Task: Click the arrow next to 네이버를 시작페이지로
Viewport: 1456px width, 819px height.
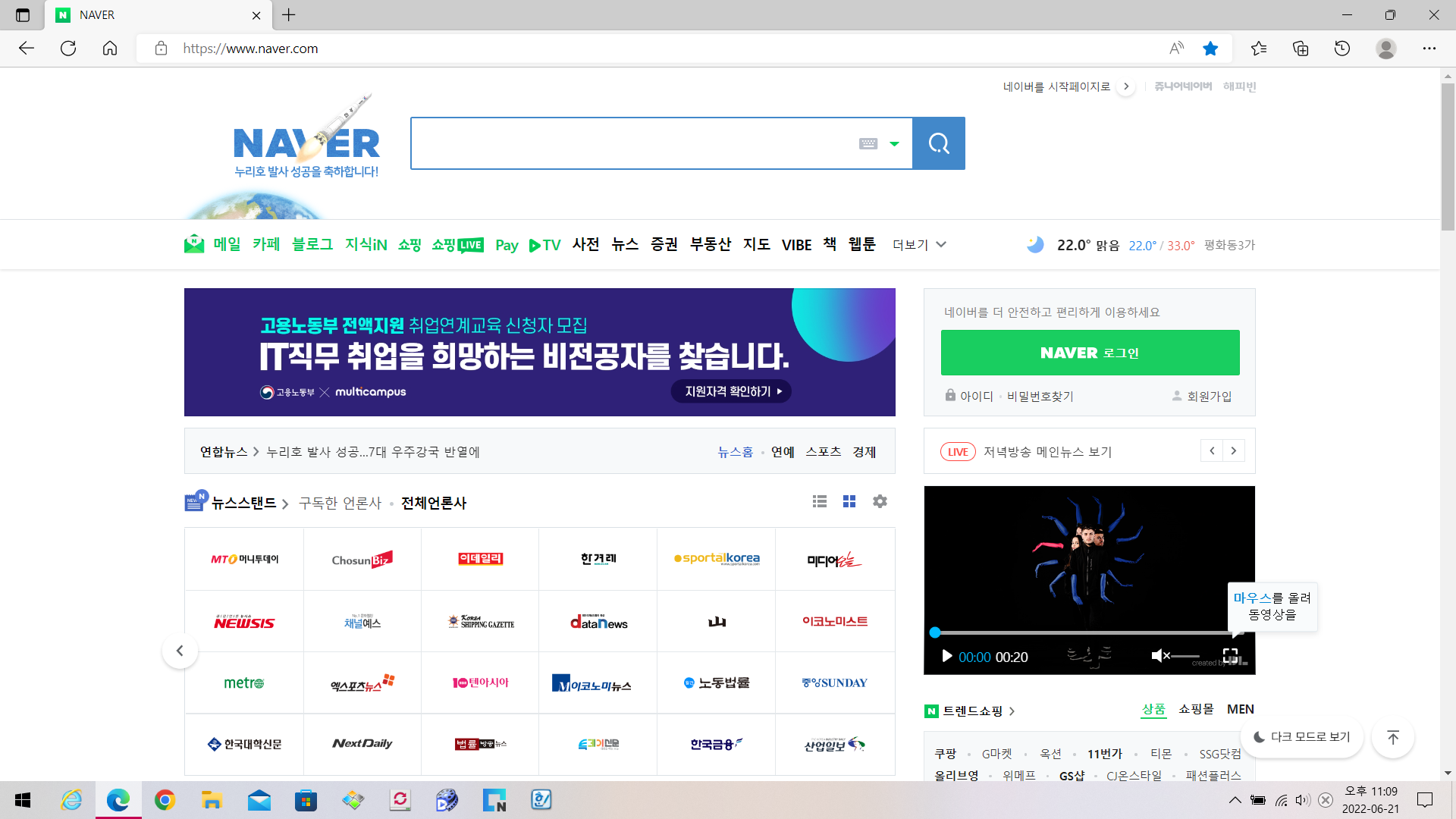Action: tap(1126, 86)
